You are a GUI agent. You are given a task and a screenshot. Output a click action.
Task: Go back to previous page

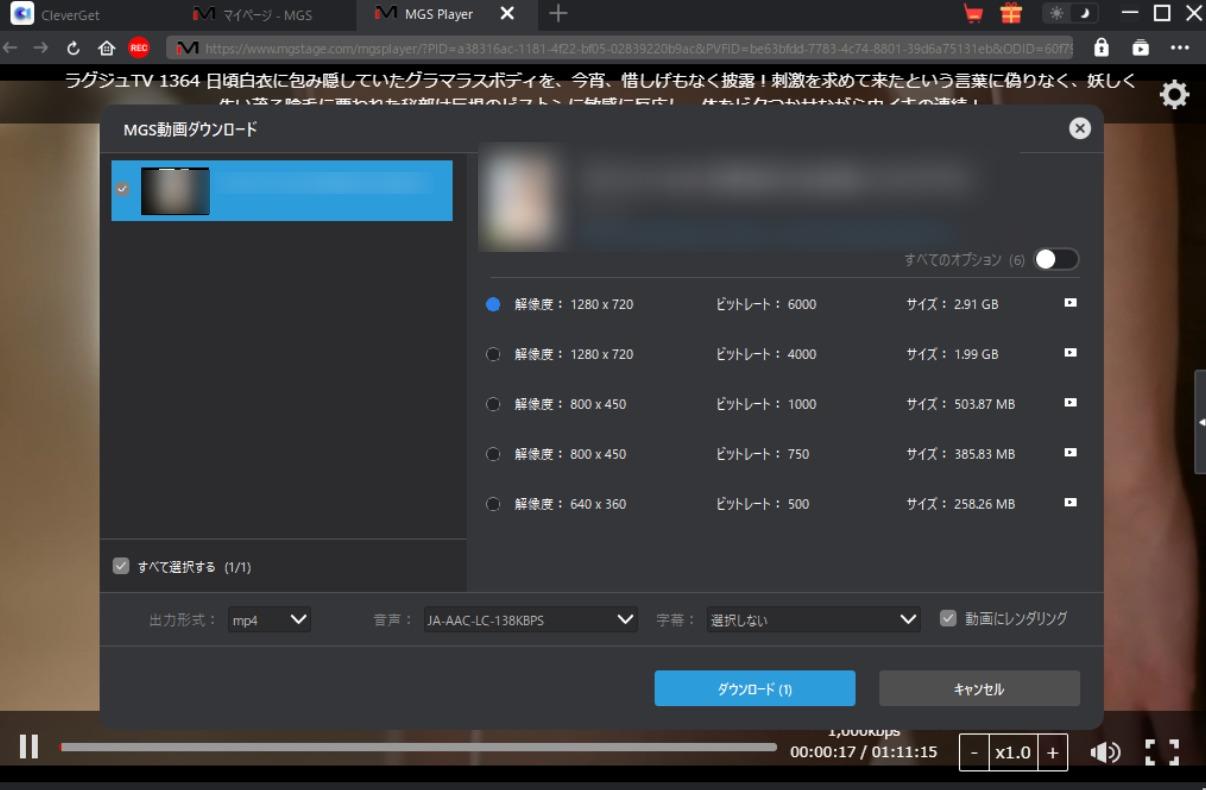coord(11,47)
